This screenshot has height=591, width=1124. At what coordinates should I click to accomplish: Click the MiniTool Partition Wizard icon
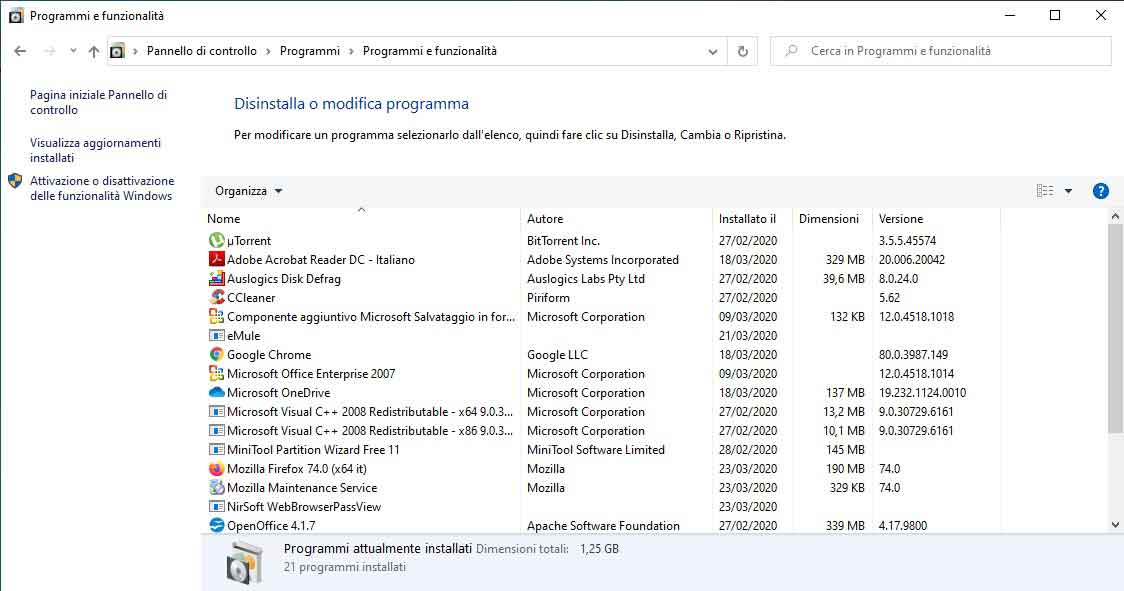coord(216,449)
